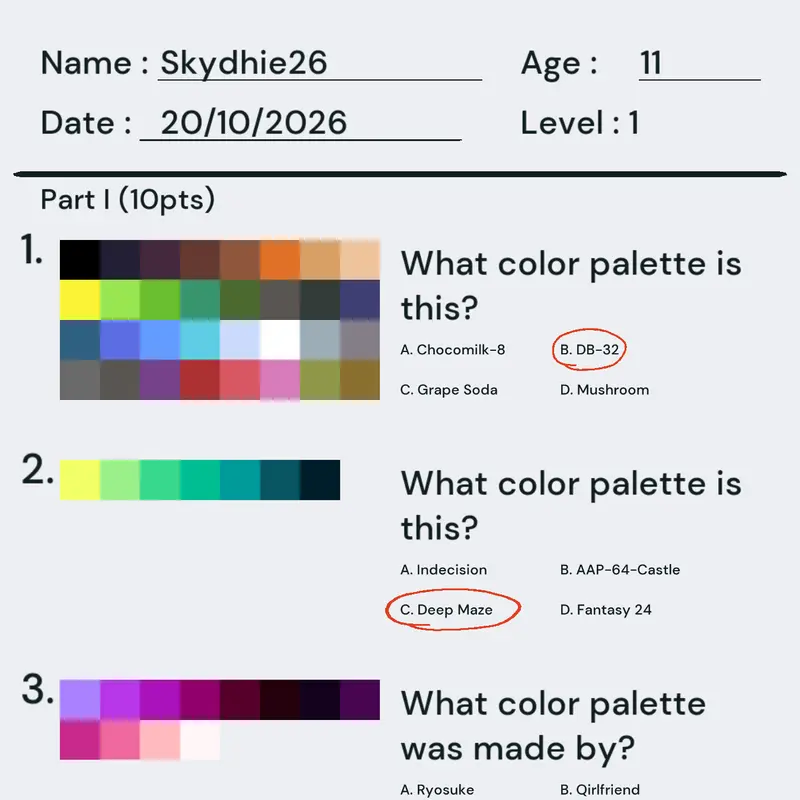The image size is (800, 800).
Task: Choose answer C. Deep Maze
Action: 446,610
